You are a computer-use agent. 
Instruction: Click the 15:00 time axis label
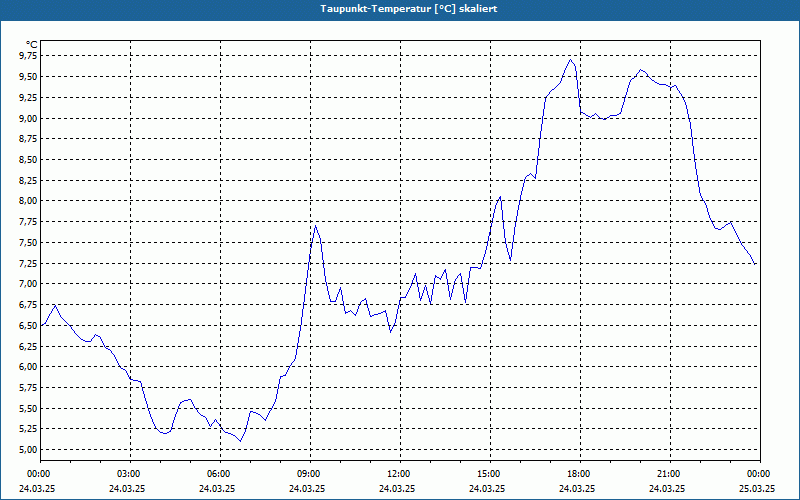(x=490, y=474)
